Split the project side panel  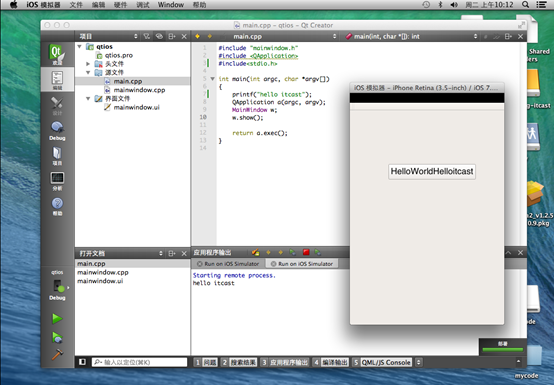pos(172,36)
